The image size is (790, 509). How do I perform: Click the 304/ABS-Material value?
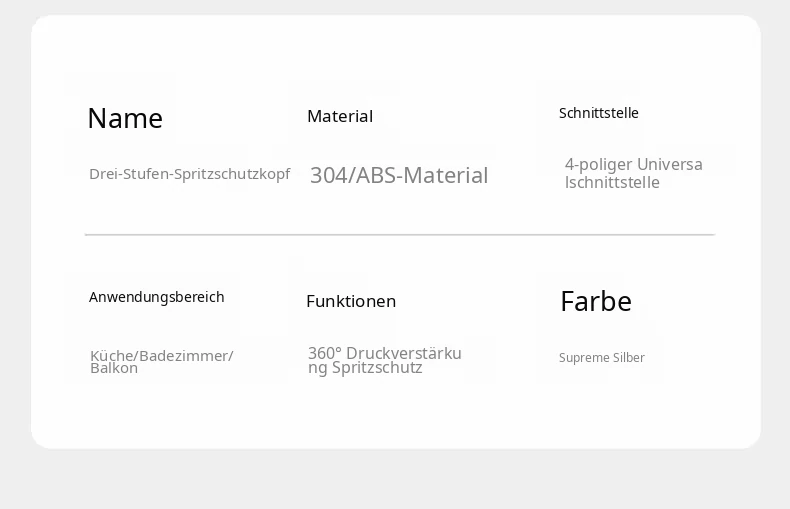tap(399, 175)
